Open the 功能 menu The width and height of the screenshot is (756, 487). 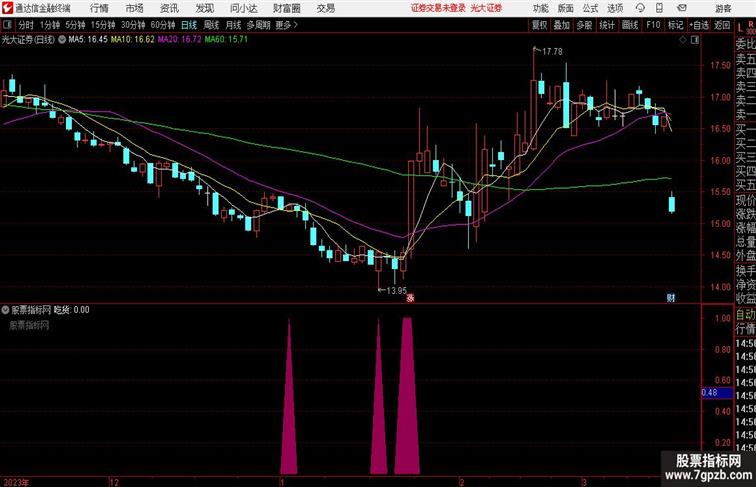pyautogui.click(x=540, y=8)
